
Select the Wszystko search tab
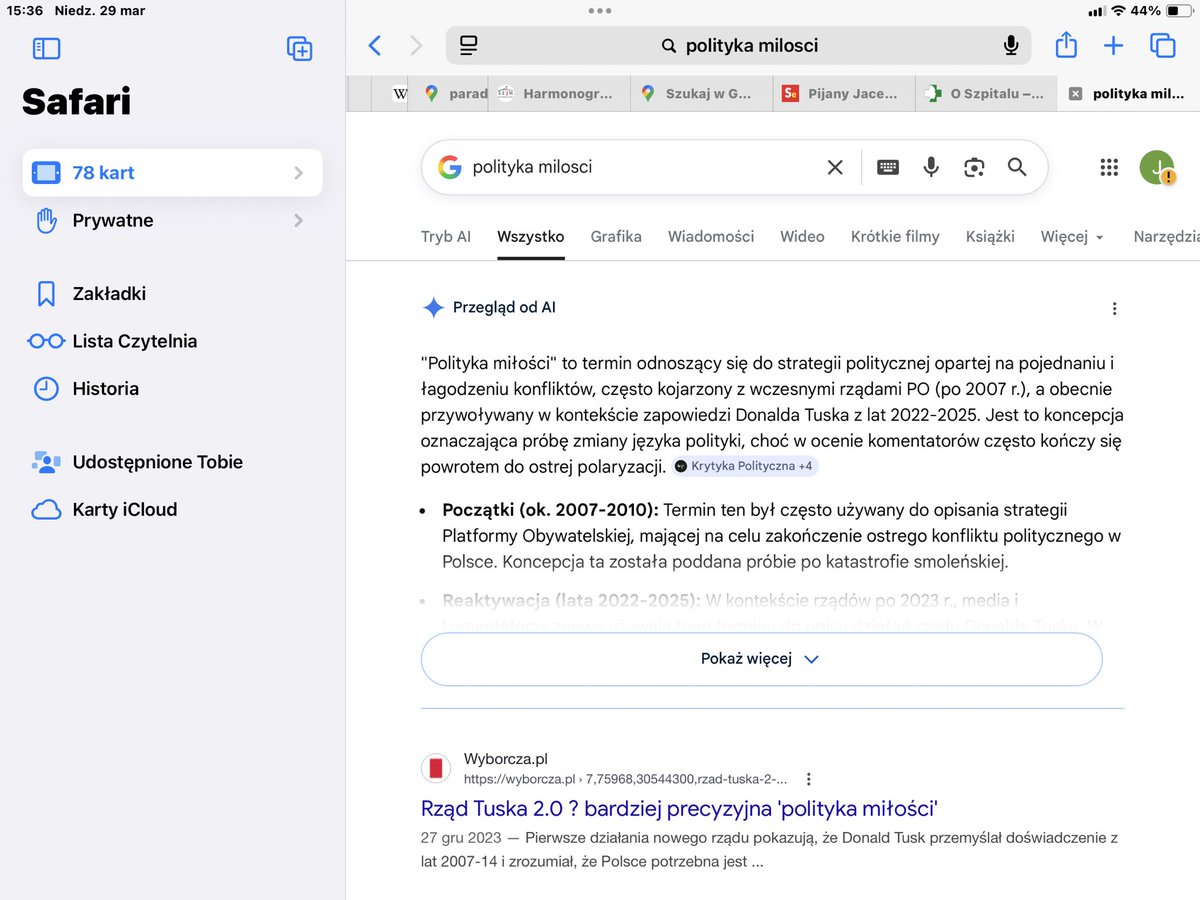531,237
